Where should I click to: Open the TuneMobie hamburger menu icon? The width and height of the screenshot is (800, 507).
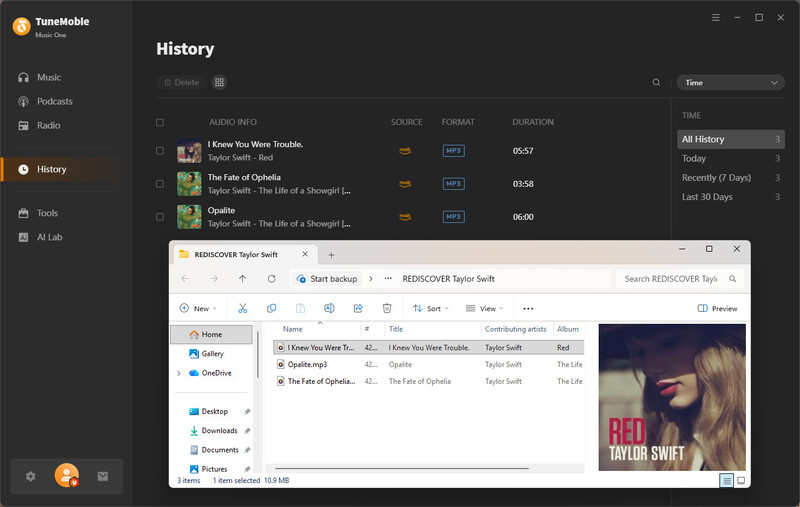click(x=716, y=17)
